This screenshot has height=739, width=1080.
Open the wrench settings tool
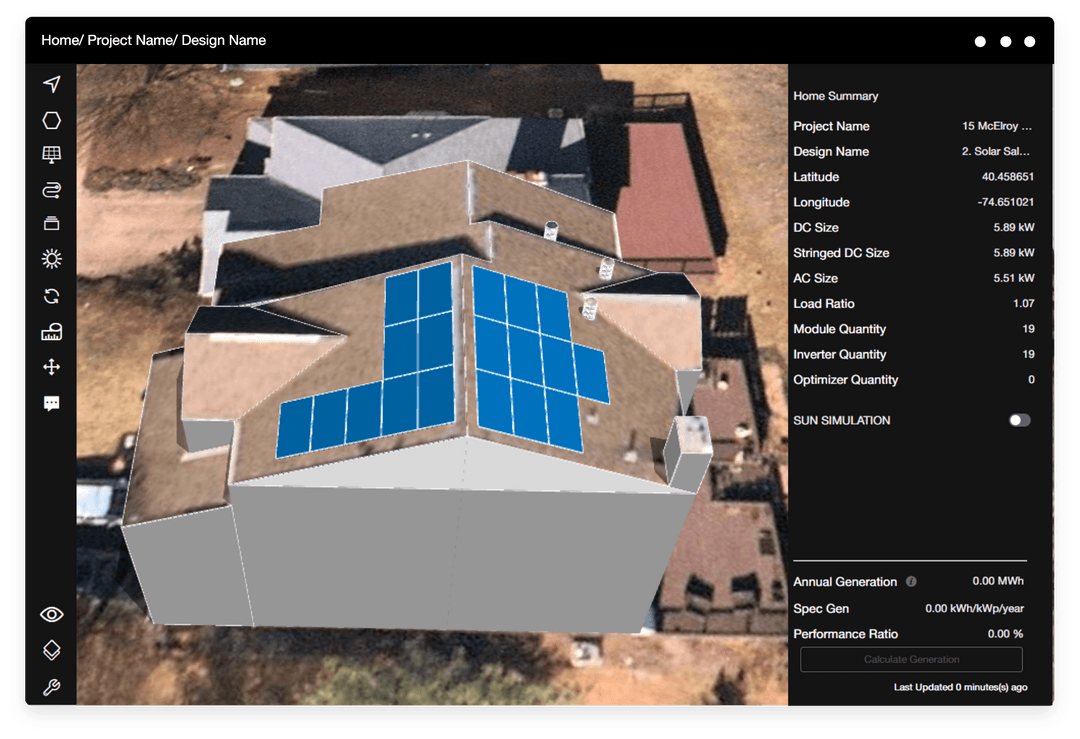pyautogui.click(x=52, y=687)
